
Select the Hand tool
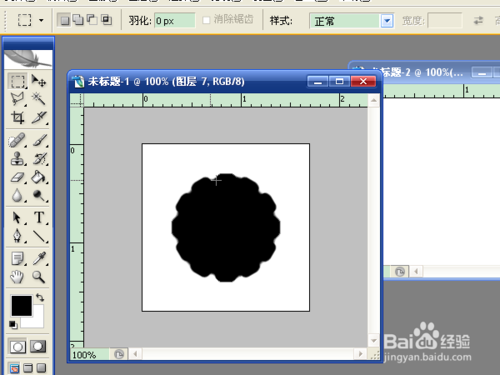pos(17,277)
